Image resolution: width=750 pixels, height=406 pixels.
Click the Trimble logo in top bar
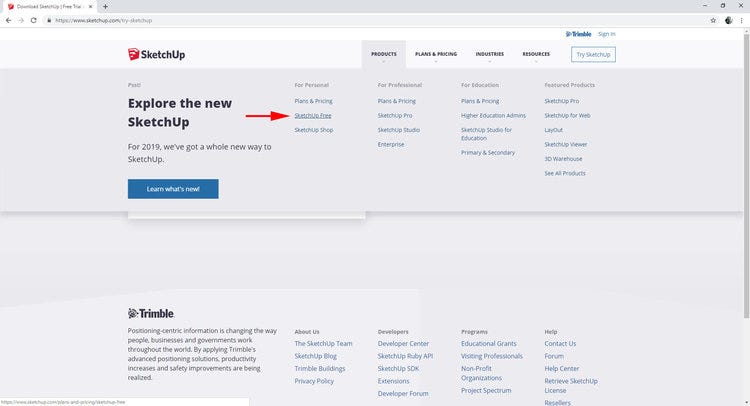pyautogui.click(x=578, y=34)
